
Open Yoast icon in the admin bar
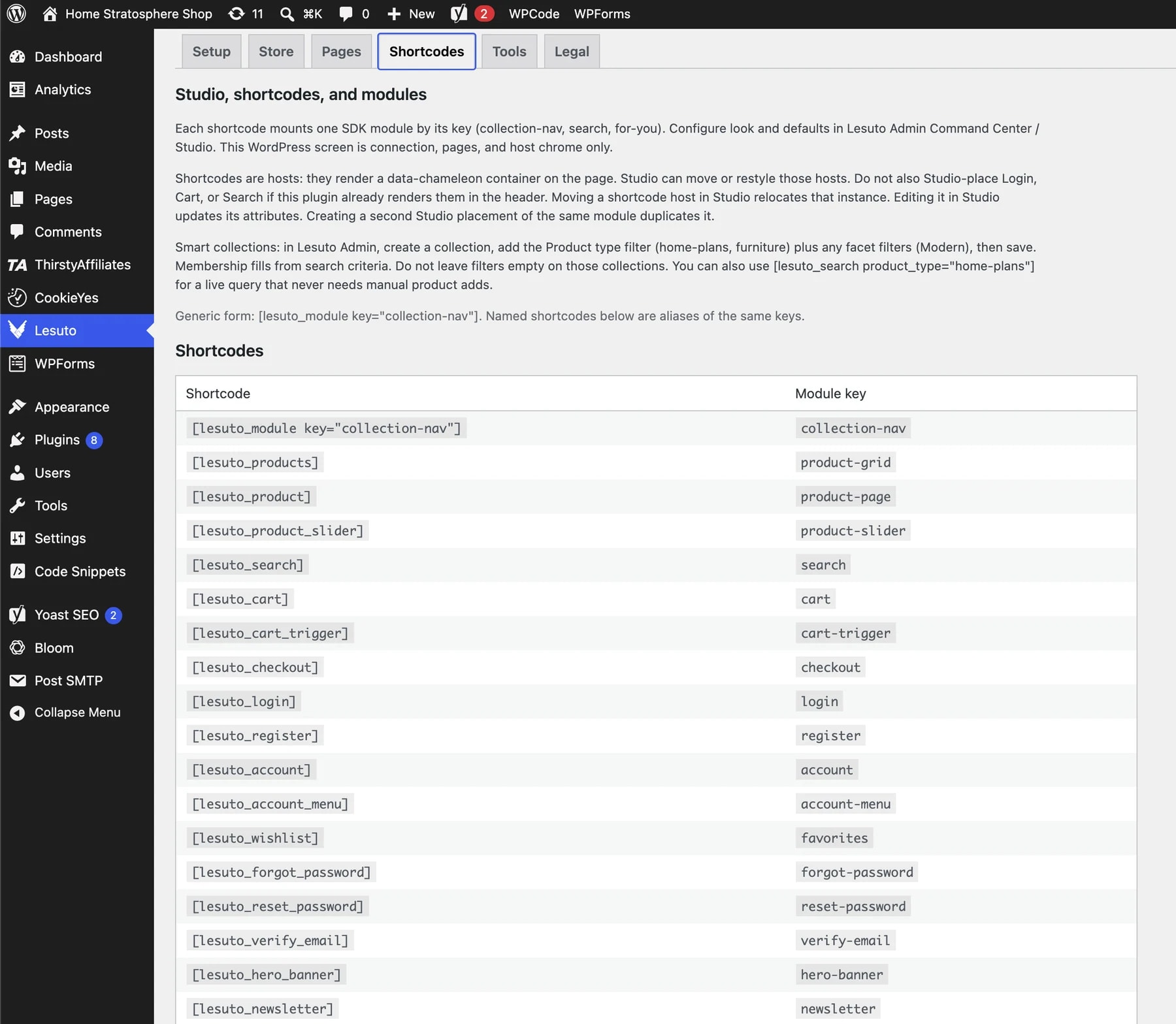tap(459, 14)
